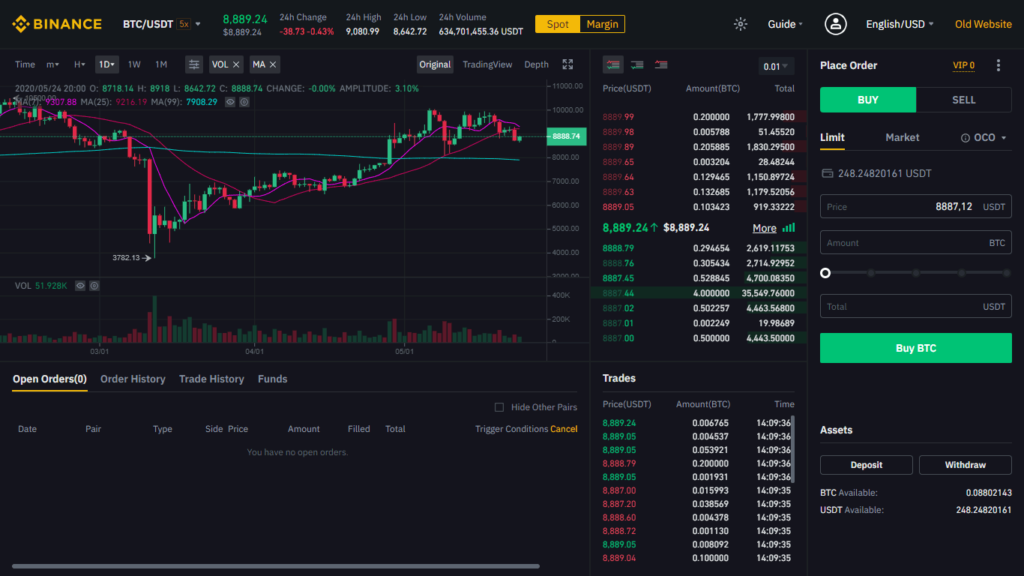Open the 1D interval dropdown
This screenshot has width=1024, height=576.
[106, 64]
